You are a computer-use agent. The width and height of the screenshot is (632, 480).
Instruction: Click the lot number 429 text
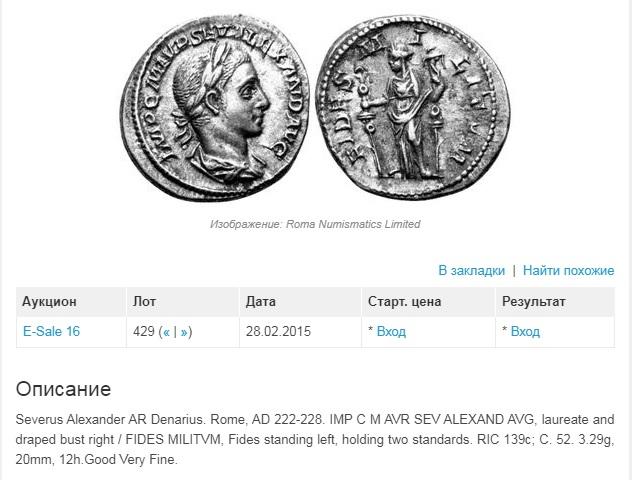[144, 331]
